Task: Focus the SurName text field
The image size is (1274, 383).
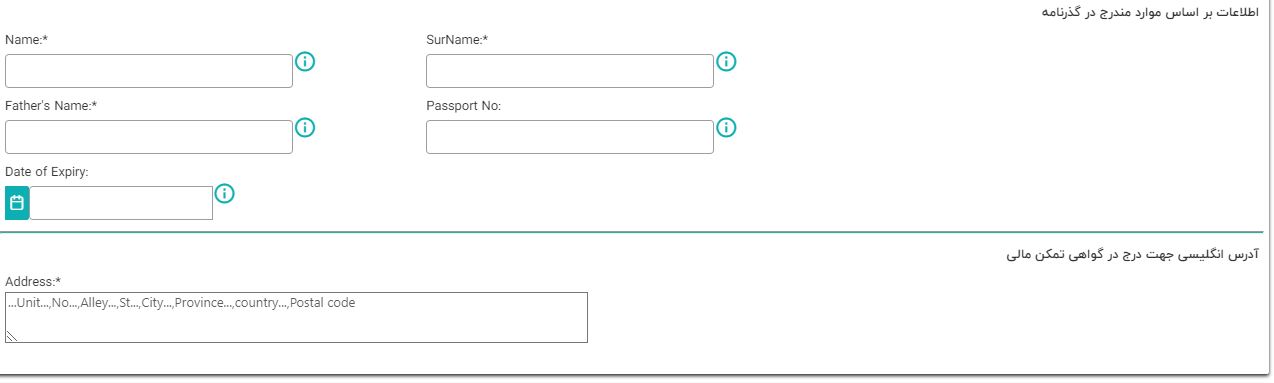Action: point(570,71)
